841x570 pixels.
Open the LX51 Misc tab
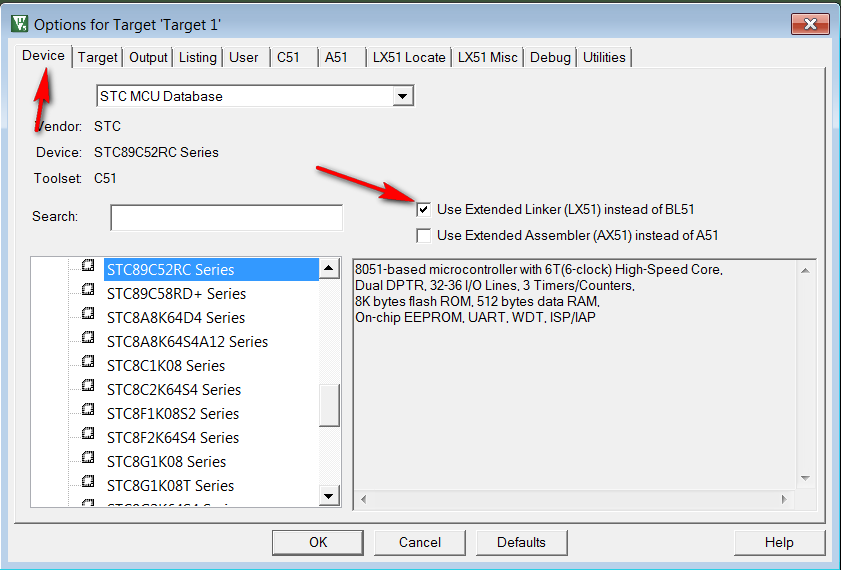[x=488, y=57]
